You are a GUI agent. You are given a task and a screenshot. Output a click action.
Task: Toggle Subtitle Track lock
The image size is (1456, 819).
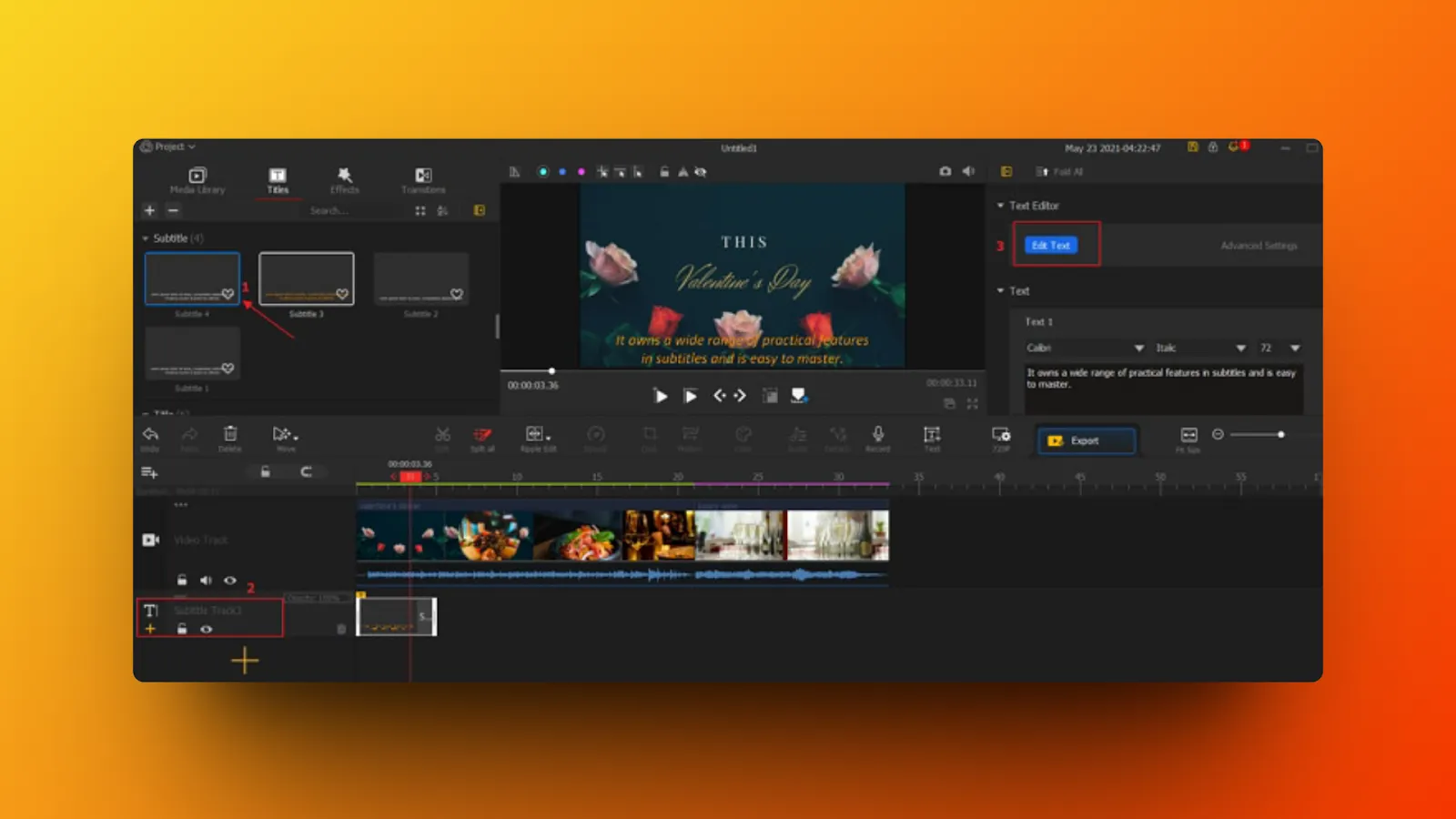click(x=182, y=629)
